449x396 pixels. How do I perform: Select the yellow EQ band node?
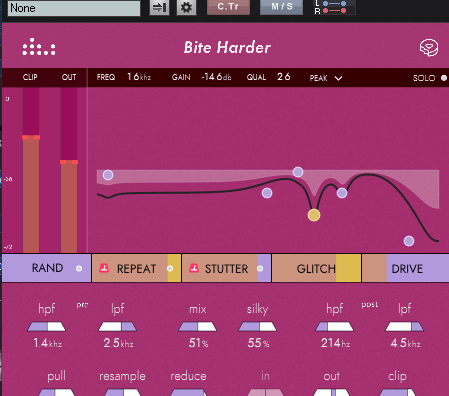point(314,215)
